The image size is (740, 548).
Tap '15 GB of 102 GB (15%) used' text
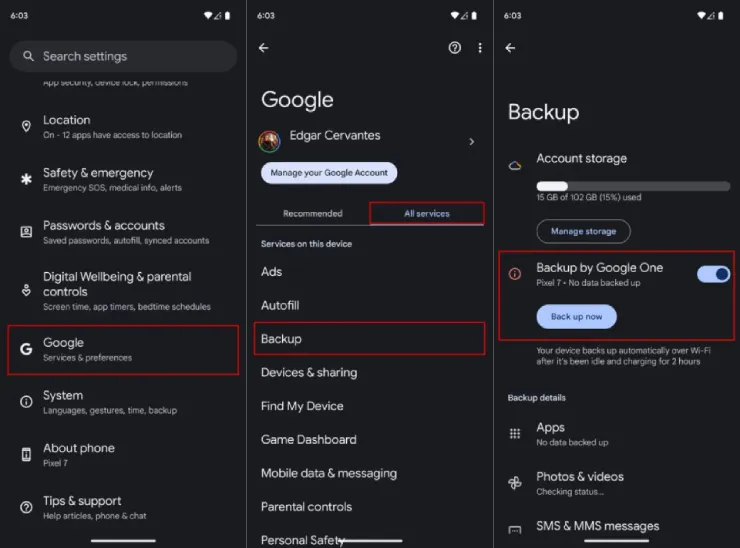(x=589, y=197)
